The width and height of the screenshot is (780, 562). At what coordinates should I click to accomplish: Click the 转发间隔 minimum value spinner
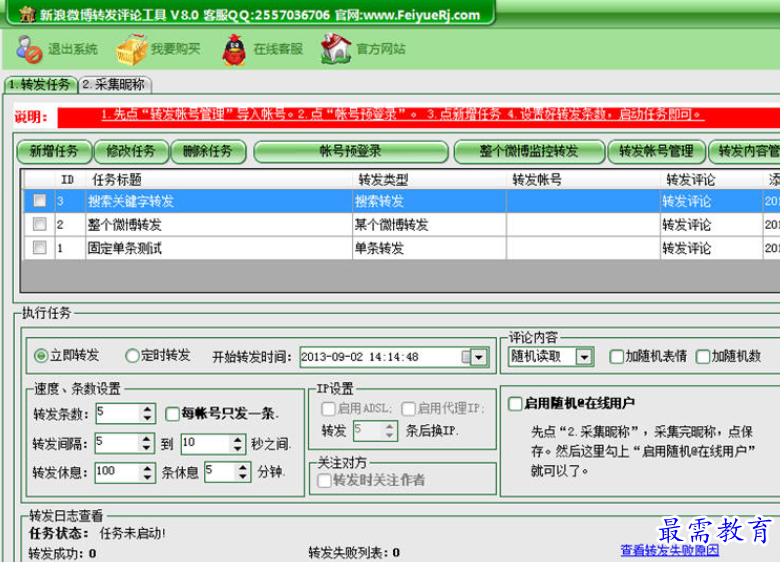146,443
